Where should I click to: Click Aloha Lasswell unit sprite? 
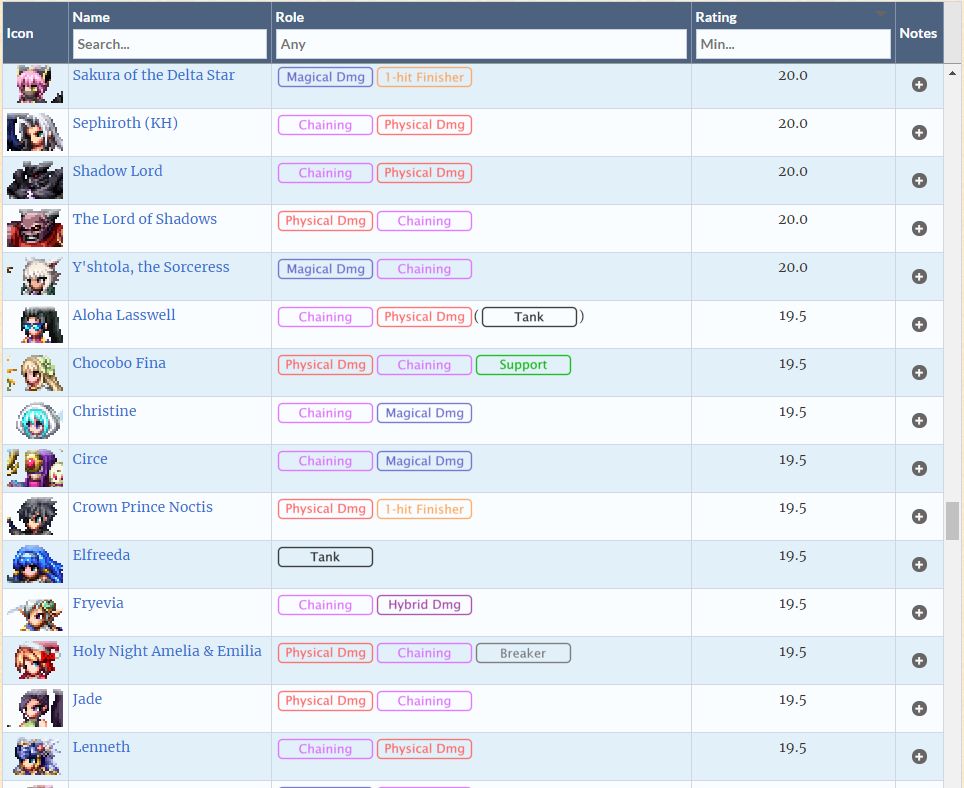point(35,323)
